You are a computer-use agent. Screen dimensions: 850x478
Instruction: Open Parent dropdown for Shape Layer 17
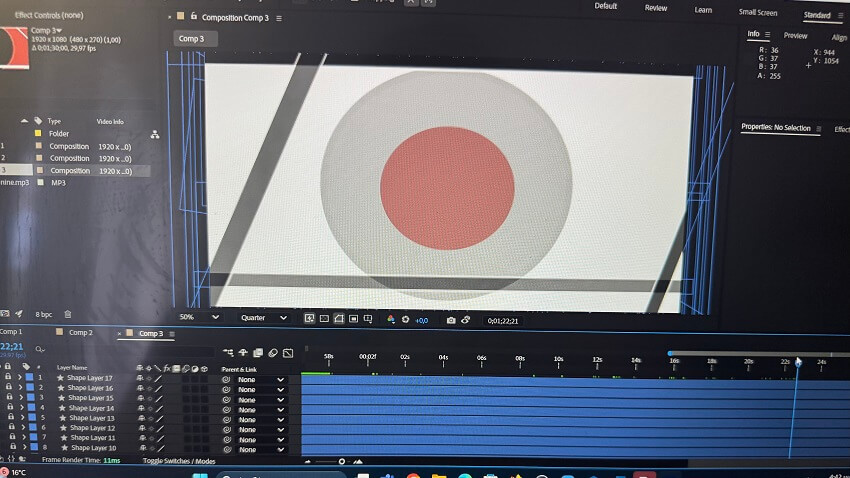[261, 380]
